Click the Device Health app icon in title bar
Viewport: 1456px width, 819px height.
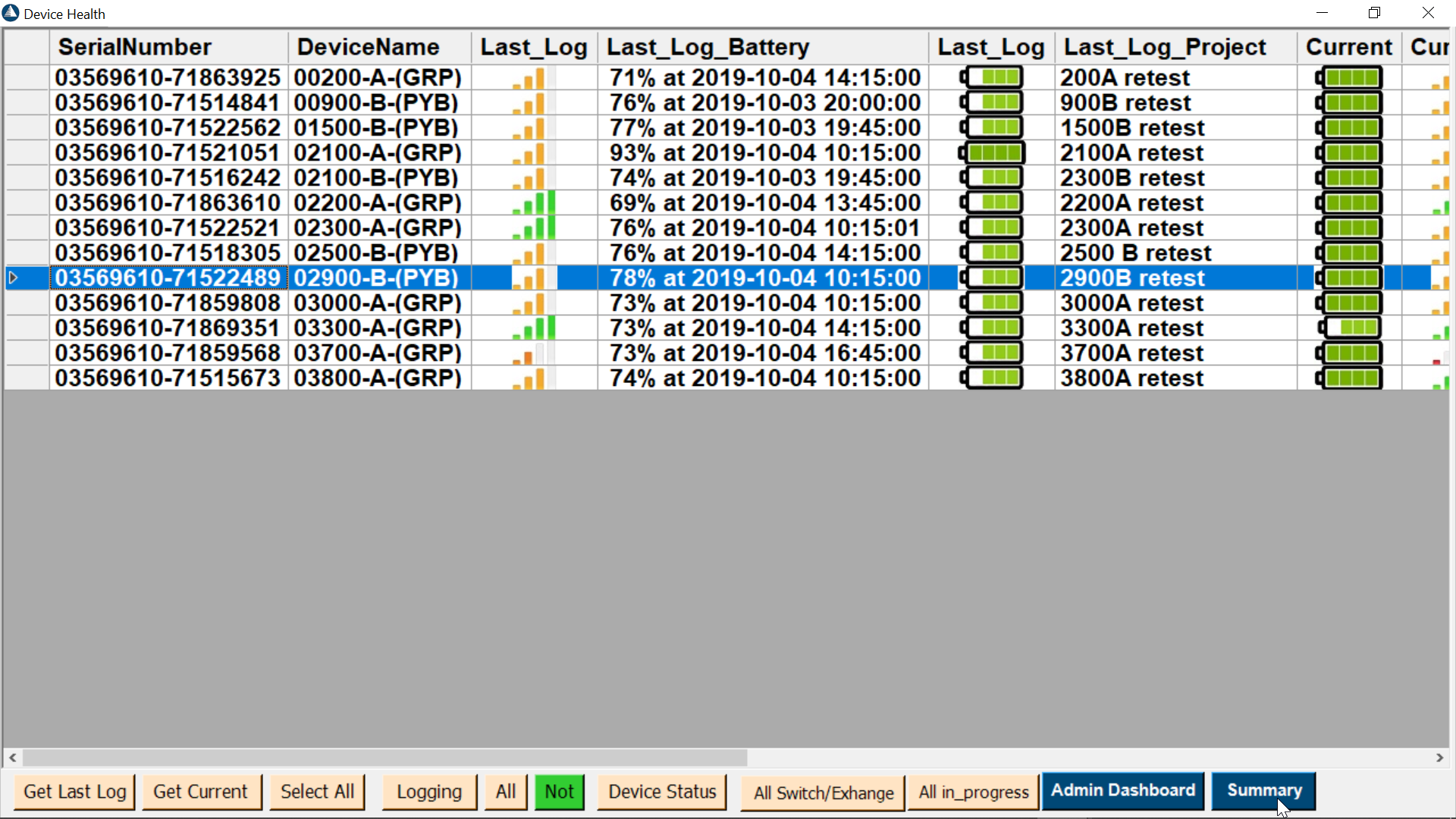click(x=11, y=14)
